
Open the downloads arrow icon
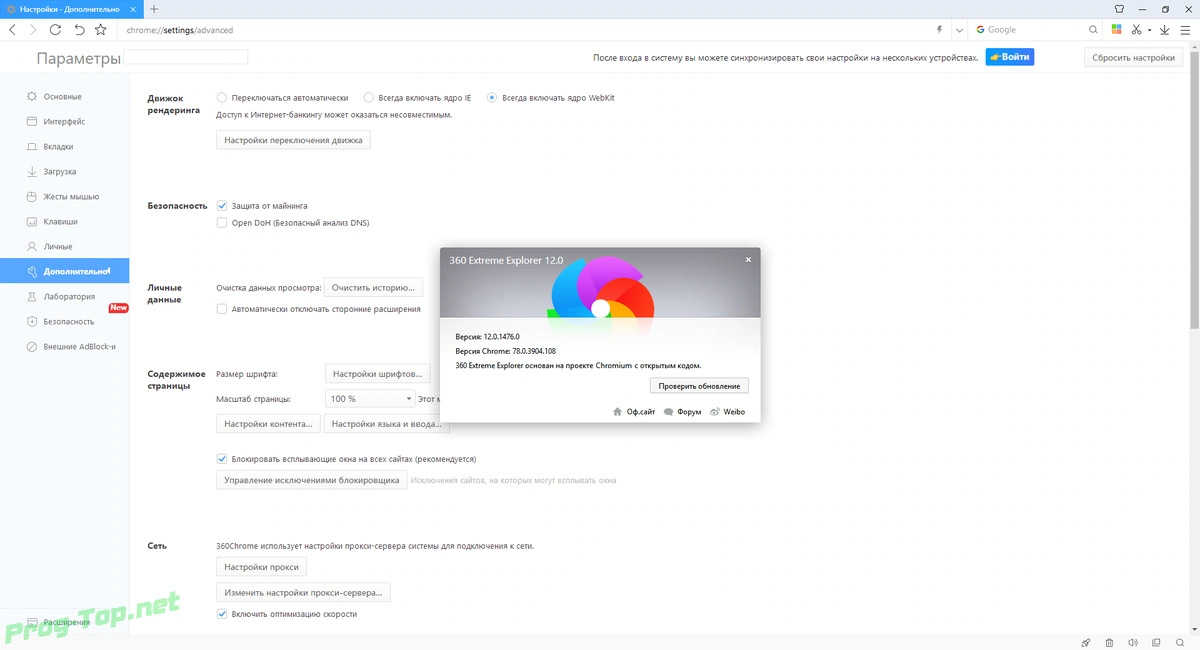point(1165,30)
